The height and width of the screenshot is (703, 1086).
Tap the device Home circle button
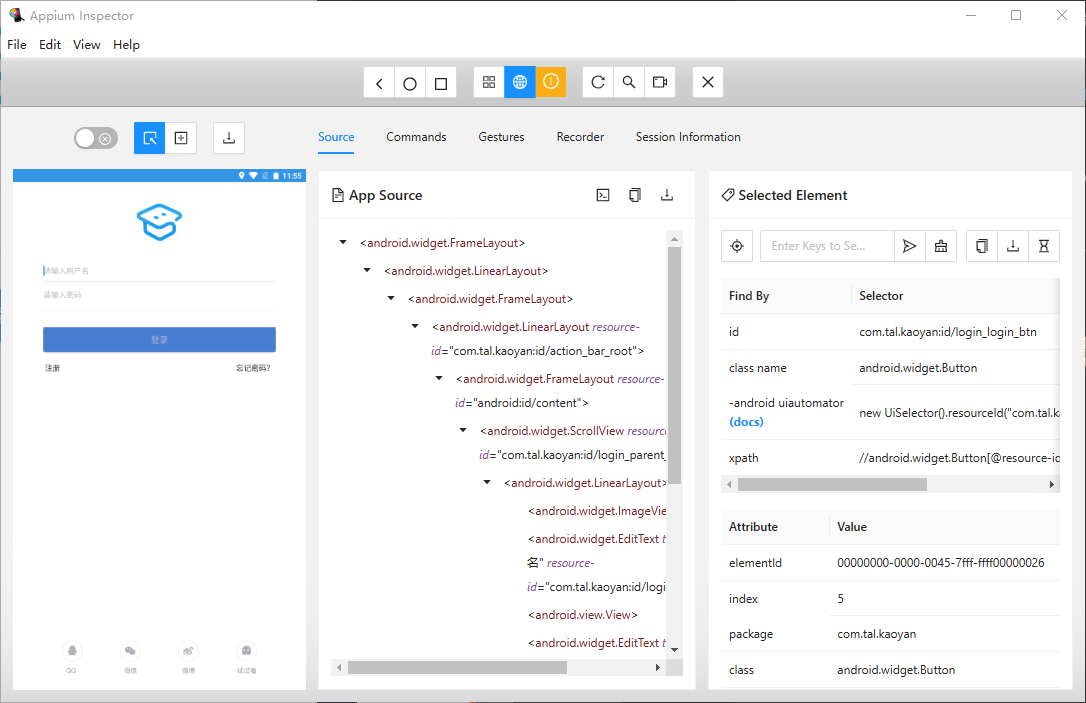[410, 83]
